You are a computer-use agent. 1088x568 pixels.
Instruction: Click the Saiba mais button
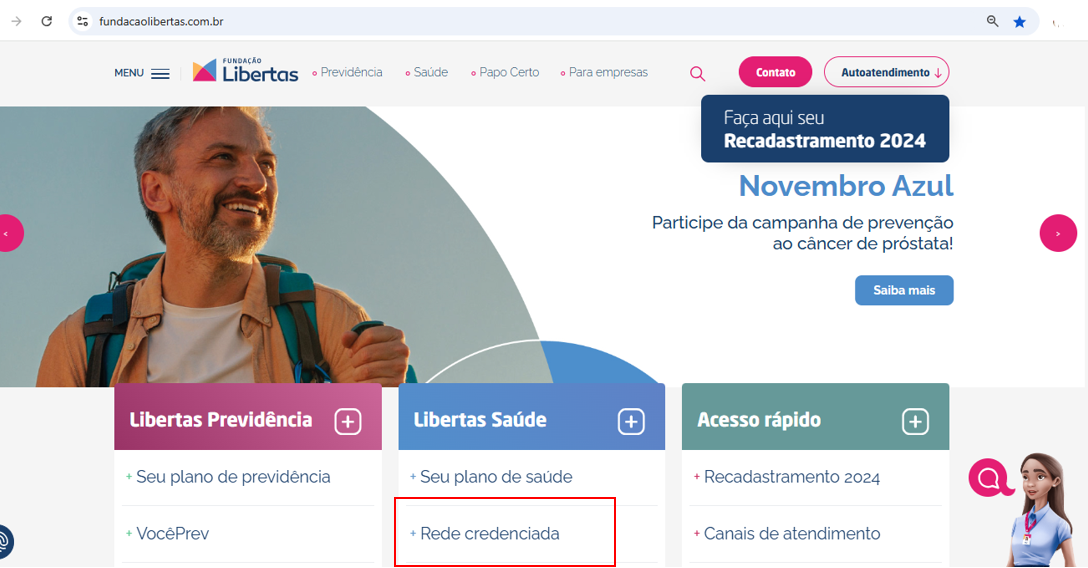click(x=903, y=290)
